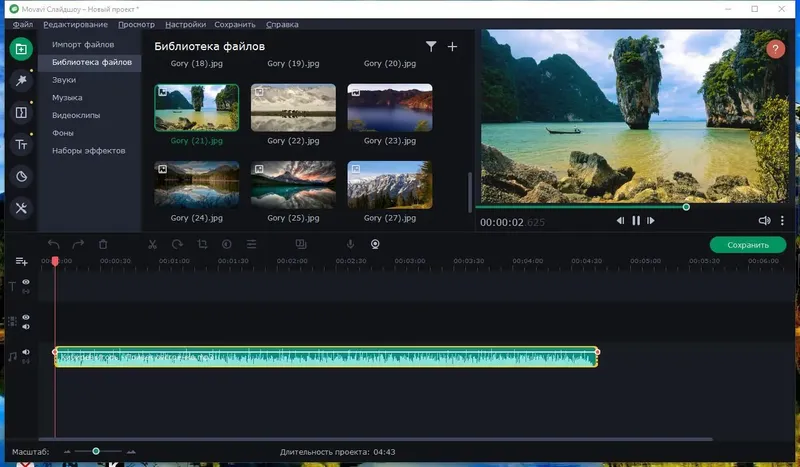
Task: Mute preview volume speaker icon
Action: (764, 220)
